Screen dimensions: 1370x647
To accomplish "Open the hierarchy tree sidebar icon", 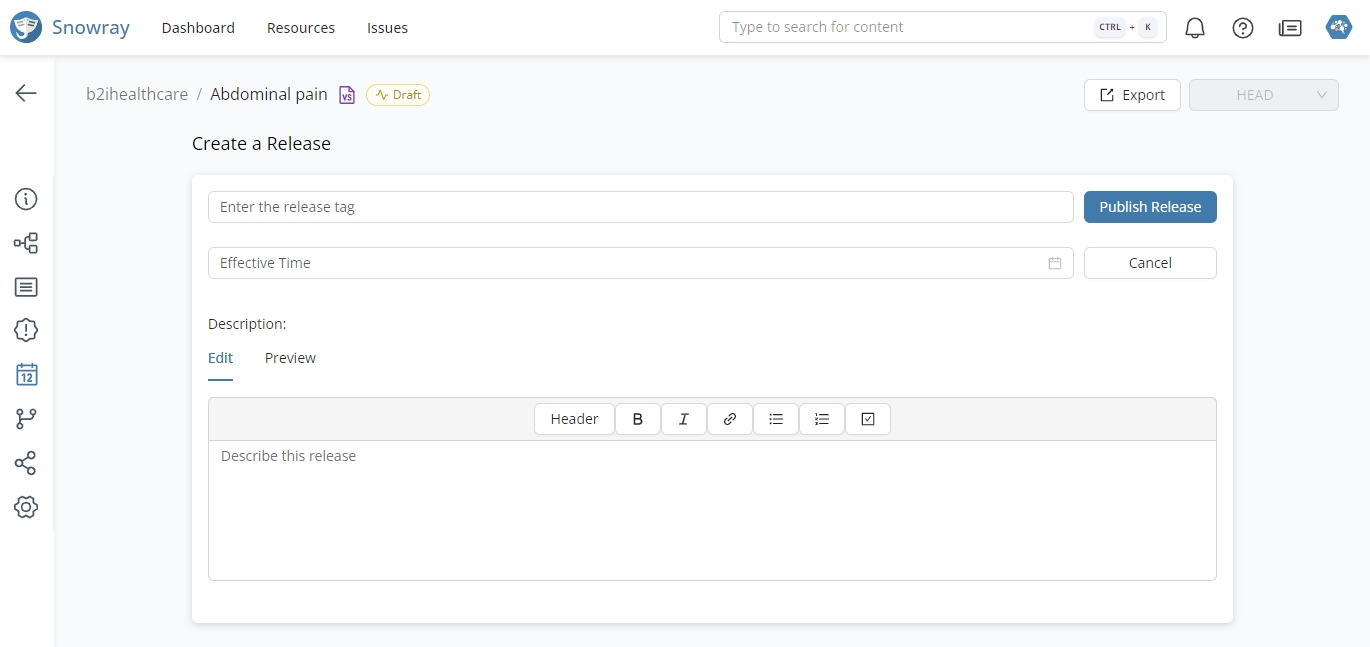I will 26,243.
